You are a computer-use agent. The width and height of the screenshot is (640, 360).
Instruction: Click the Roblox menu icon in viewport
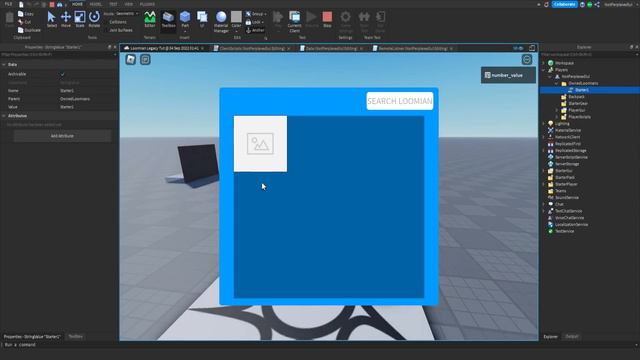[131, 60]
